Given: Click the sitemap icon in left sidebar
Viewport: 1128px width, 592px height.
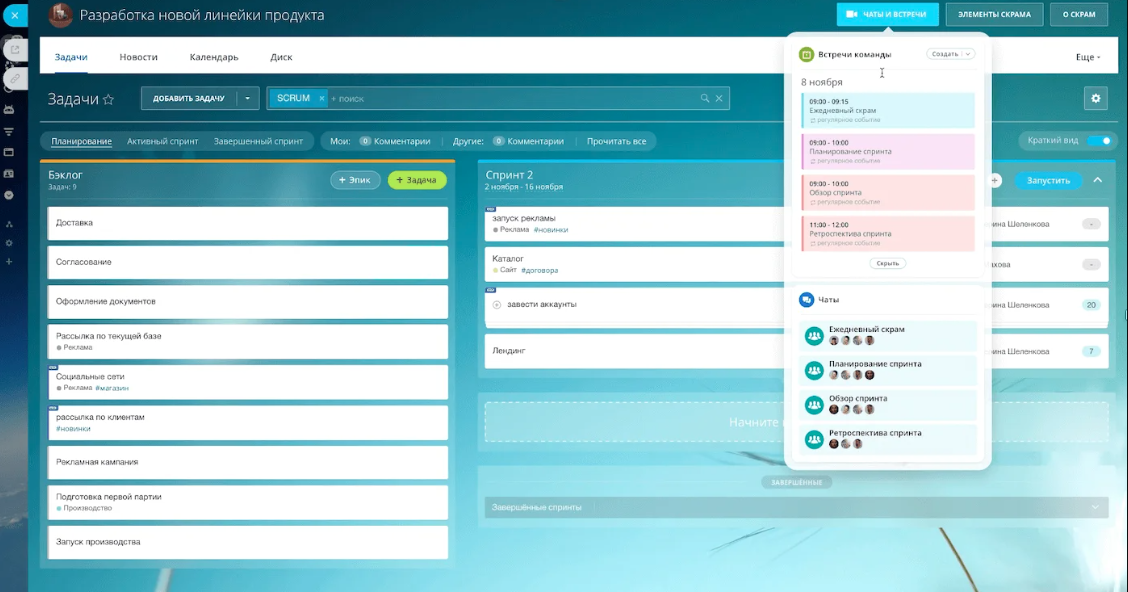Looking at the screenshot, I should [9, 224].
